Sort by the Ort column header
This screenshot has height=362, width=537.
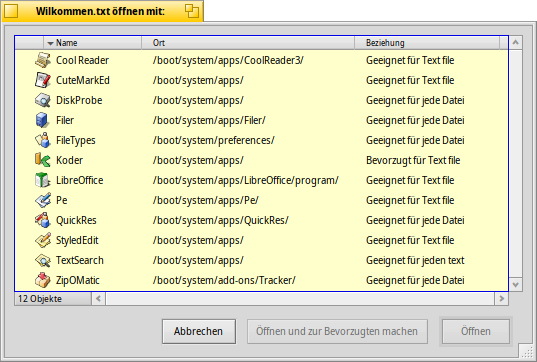[x=248, y=43]
